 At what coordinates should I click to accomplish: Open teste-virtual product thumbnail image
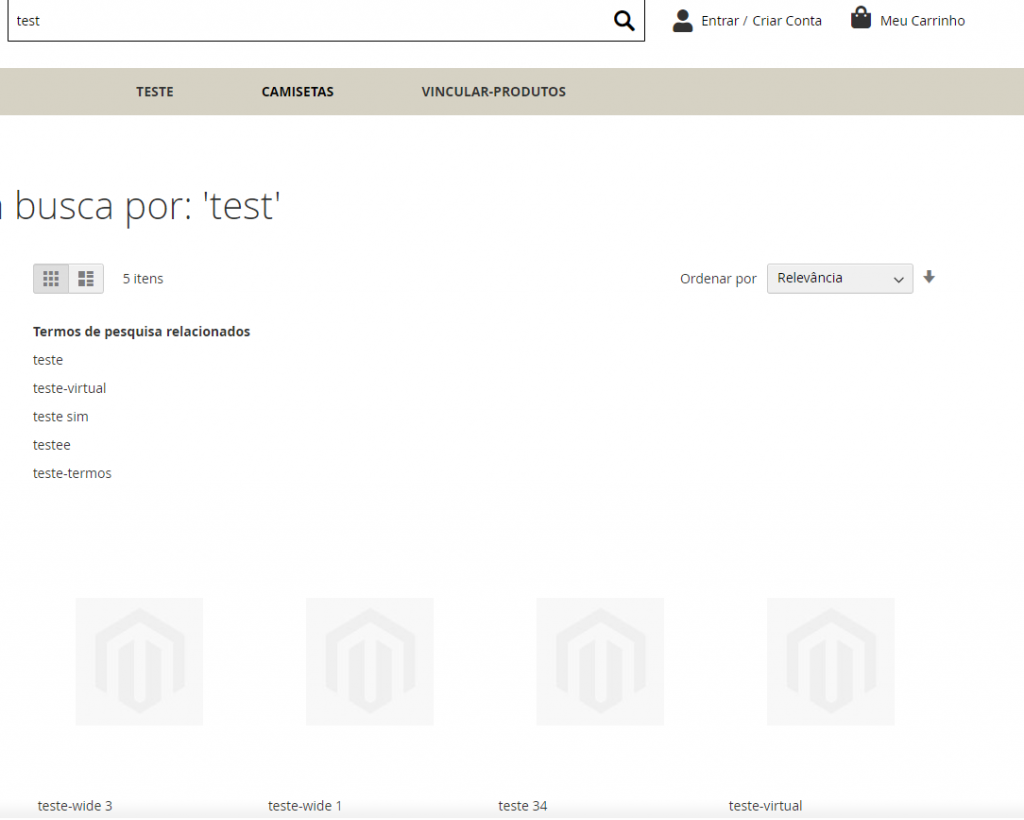[x=831, y=661]
